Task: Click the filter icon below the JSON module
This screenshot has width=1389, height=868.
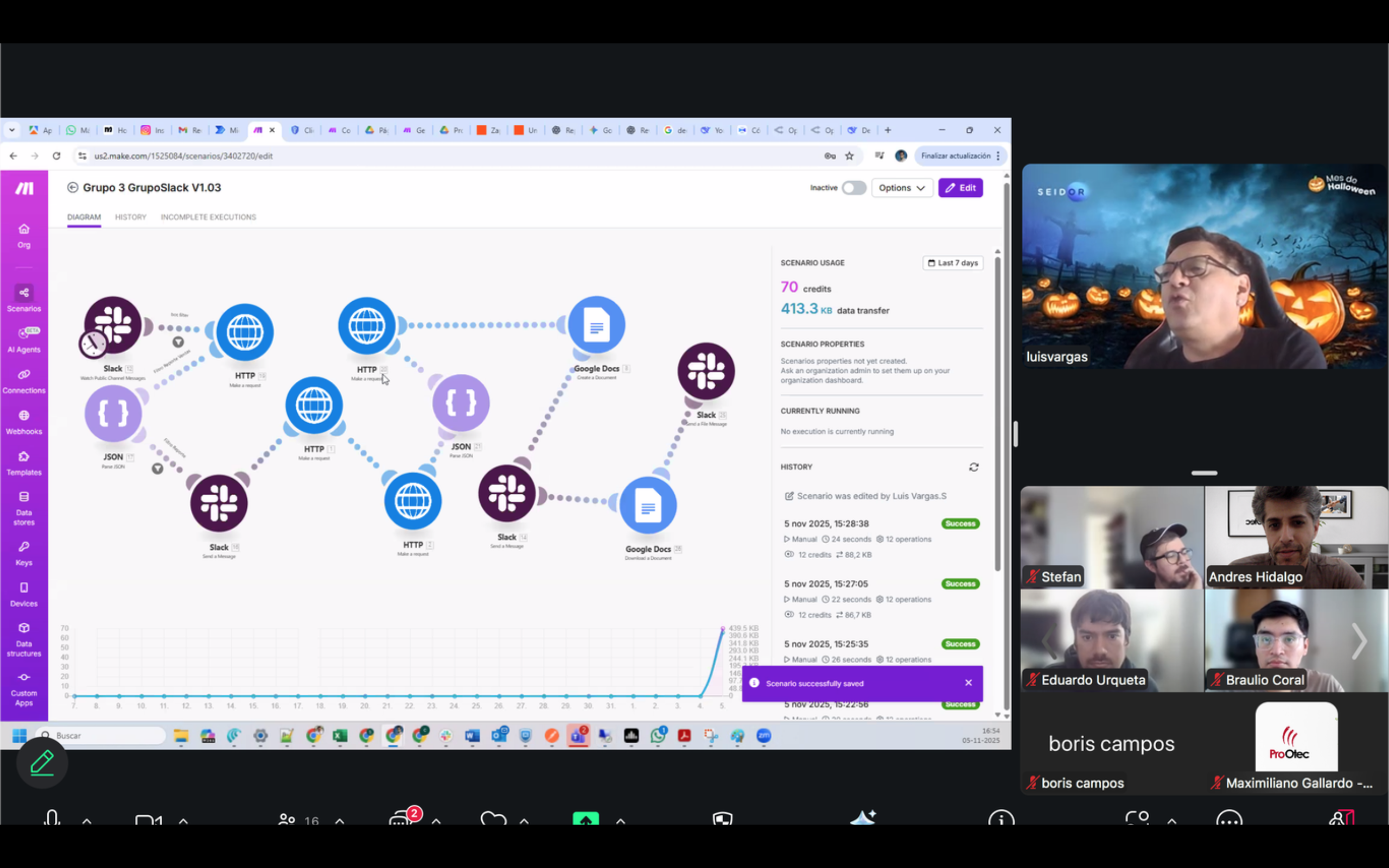Action: pyautogui.click(x=157, y=468)
